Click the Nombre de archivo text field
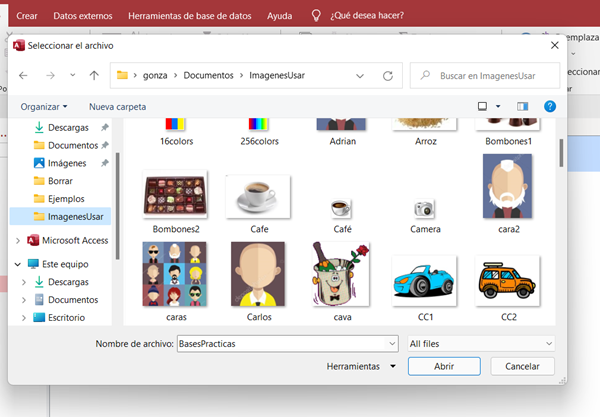Screen dimensions: 600x417 pyautogui.click(x=286, y=344)
